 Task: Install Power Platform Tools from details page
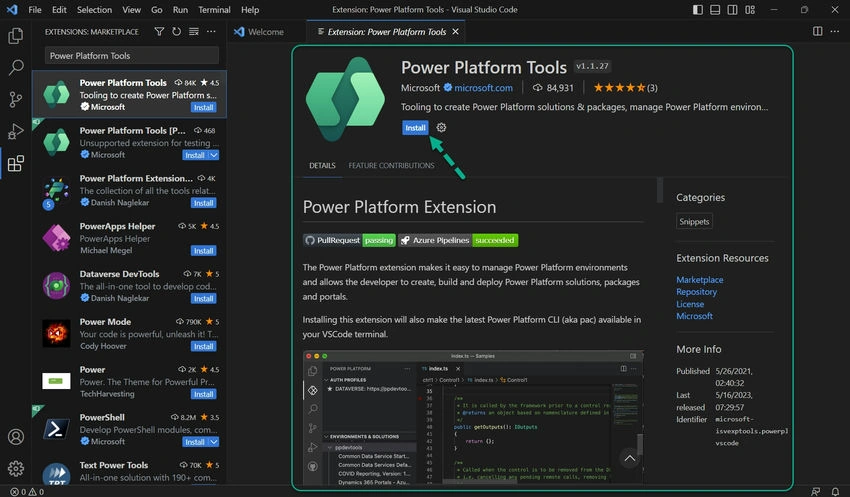click(x=415, y=128)
